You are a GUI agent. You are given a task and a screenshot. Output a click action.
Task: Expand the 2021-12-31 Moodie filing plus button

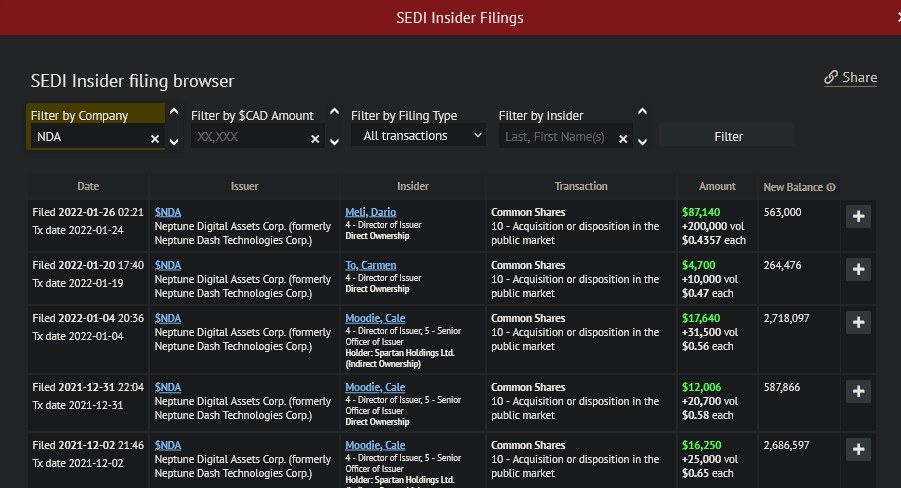pyautogui.click(x=858, y=391)
